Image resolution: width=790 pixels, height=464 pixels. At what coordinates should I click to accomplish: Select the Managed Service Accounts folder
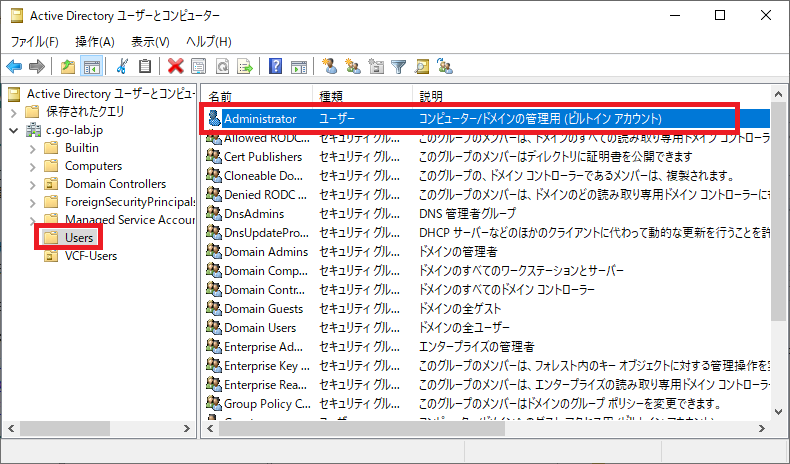tap(119, 220)
